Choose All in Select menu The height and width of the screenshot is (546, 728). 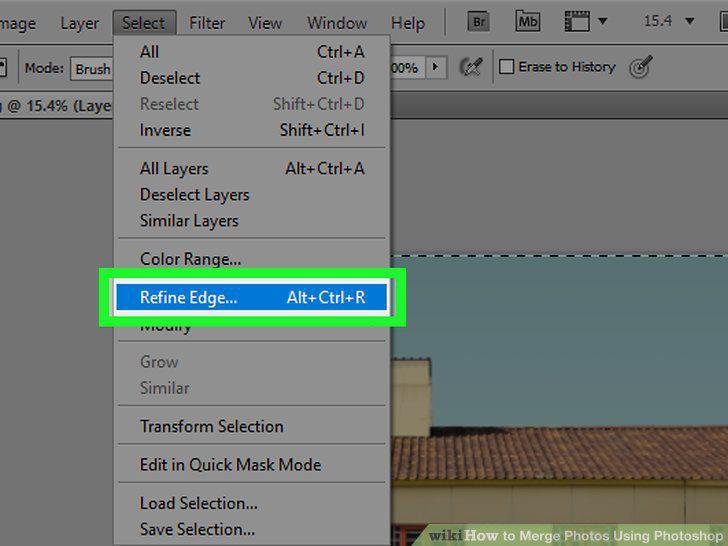tap(252, 52)
